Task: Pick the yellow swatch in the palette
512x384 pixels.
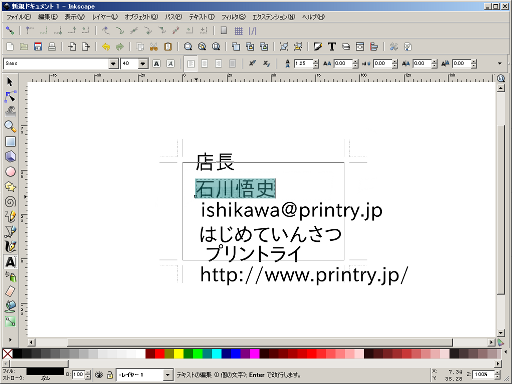Action: (x=179, y=354)
